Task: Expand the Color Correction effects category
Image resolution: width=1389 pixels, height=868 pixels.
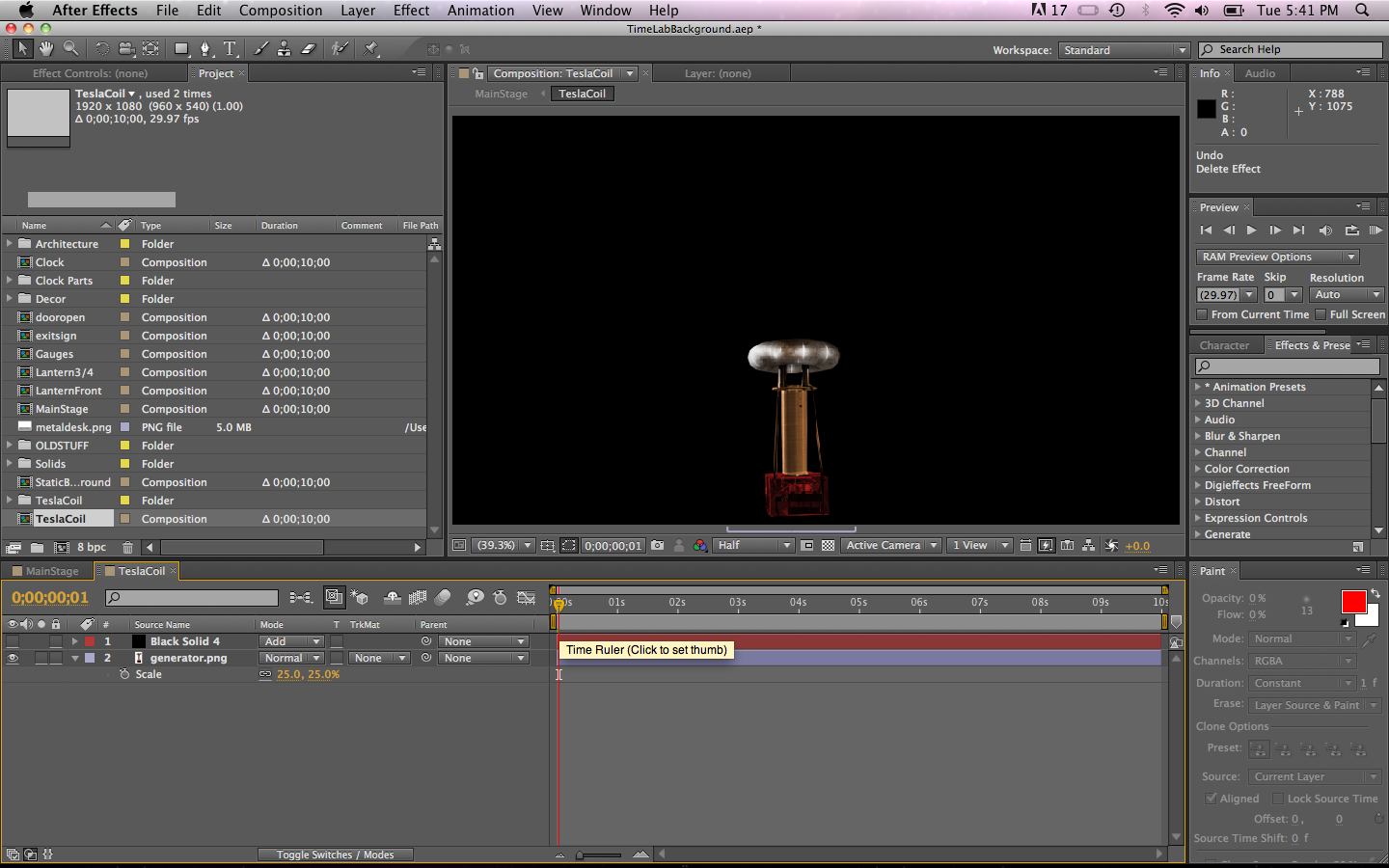Action: click(x=1198, y=469)
